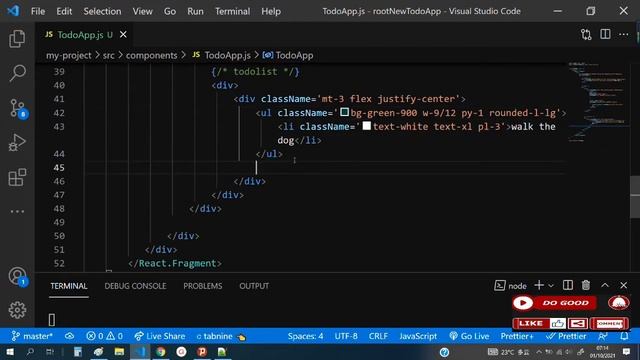Switch to the TERMINAL panel tab
The width and height of the screenshot is (640, 360).
tap(69, 286)
